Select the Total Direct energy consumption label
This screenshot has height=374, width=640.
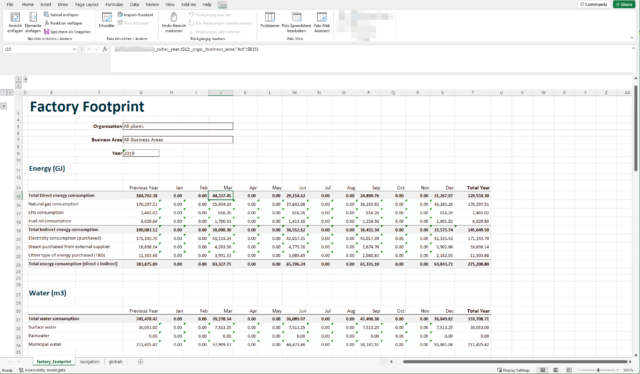[61, 196]
